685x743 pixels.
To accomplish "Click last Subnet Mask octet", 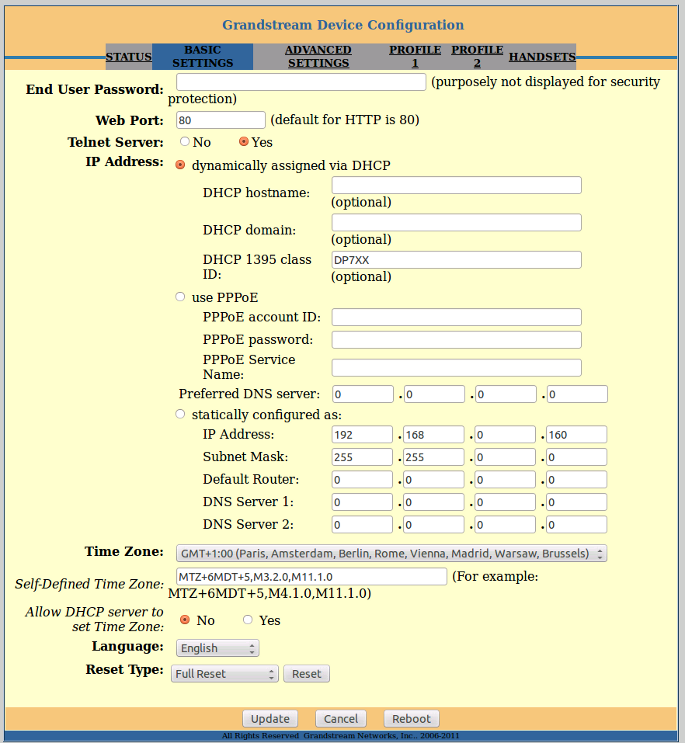I will coord(577,457).
